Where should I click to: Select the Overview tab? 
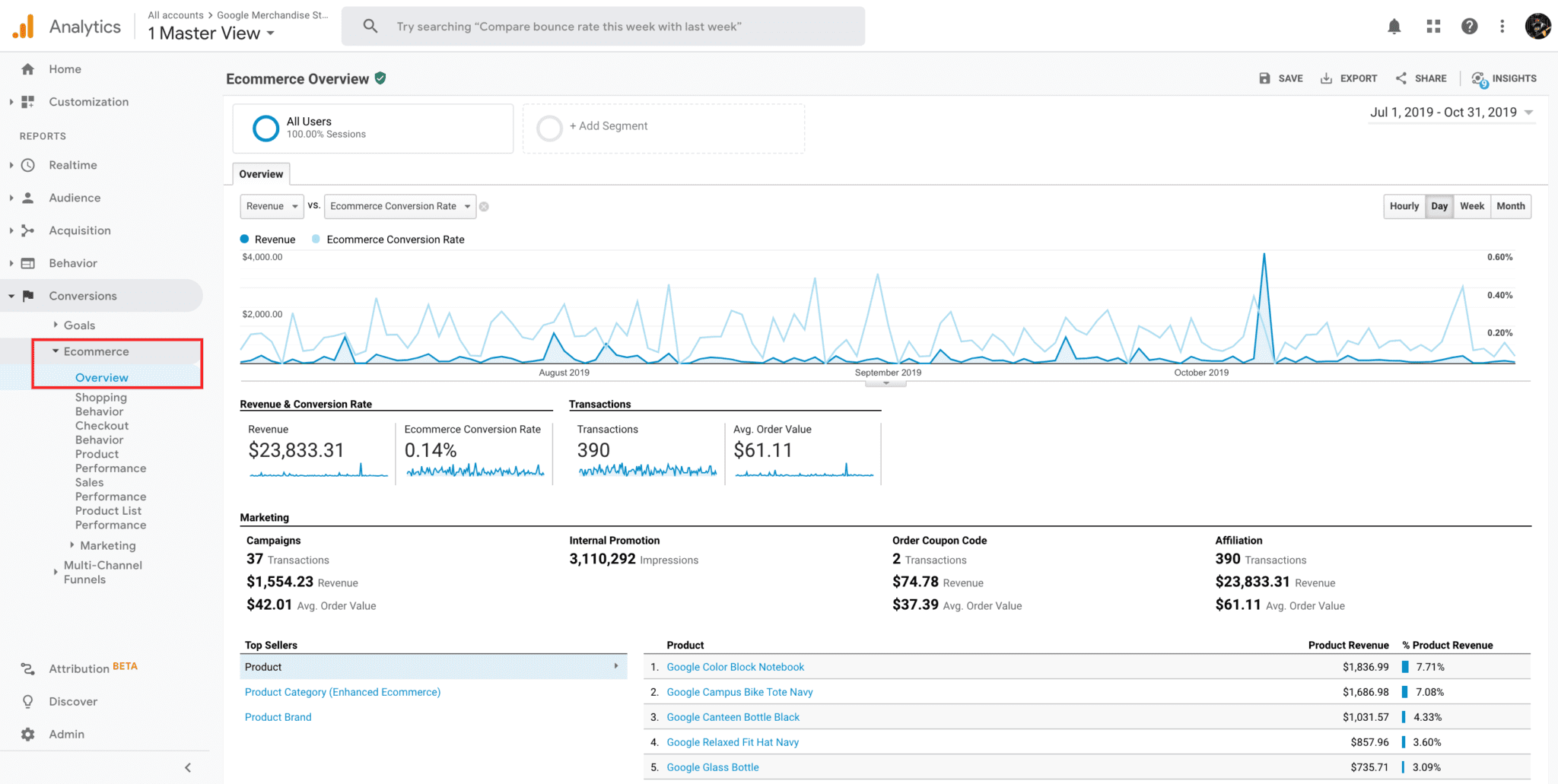(x=261, y=174)
